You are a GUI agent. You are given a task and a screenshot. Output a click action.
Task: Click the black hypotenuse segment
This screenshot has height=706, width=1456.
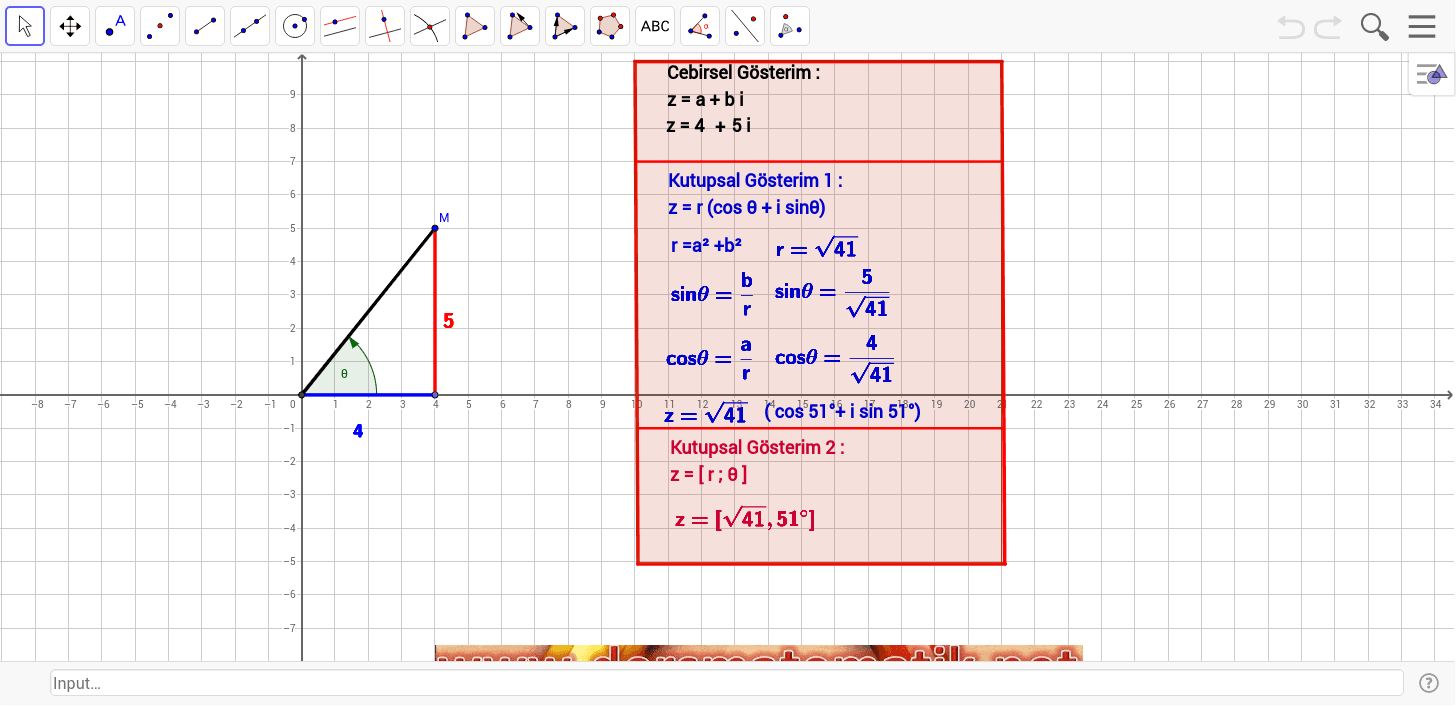pos(368,311)
